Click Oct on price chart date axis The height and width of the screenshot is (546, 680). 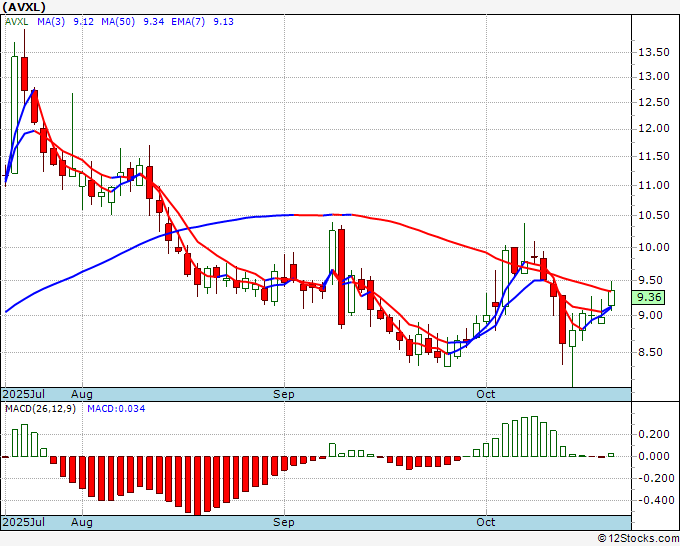[x=485, y=394]
